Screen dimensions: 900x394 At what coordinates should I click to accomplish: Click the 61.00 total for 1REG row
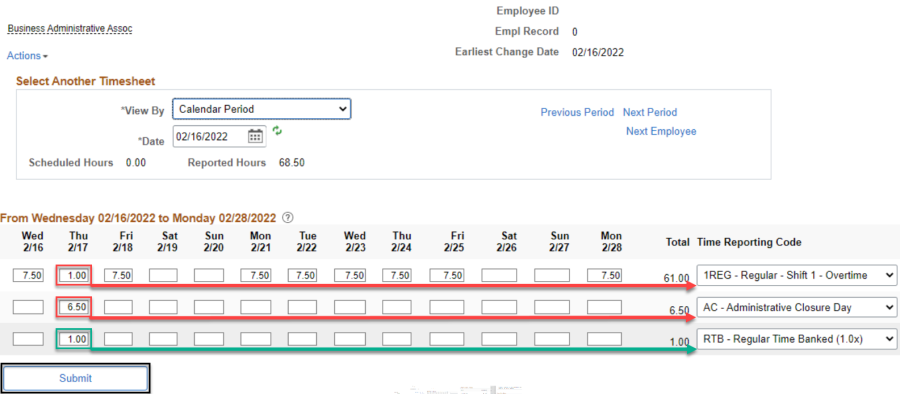pyautogui.click(x=676, y=279)
